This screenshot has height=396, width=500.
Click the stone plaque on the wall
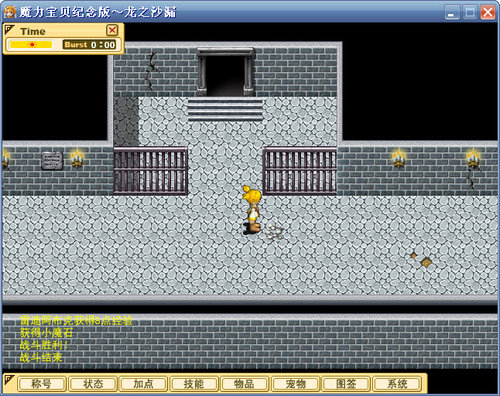[52, 160]
